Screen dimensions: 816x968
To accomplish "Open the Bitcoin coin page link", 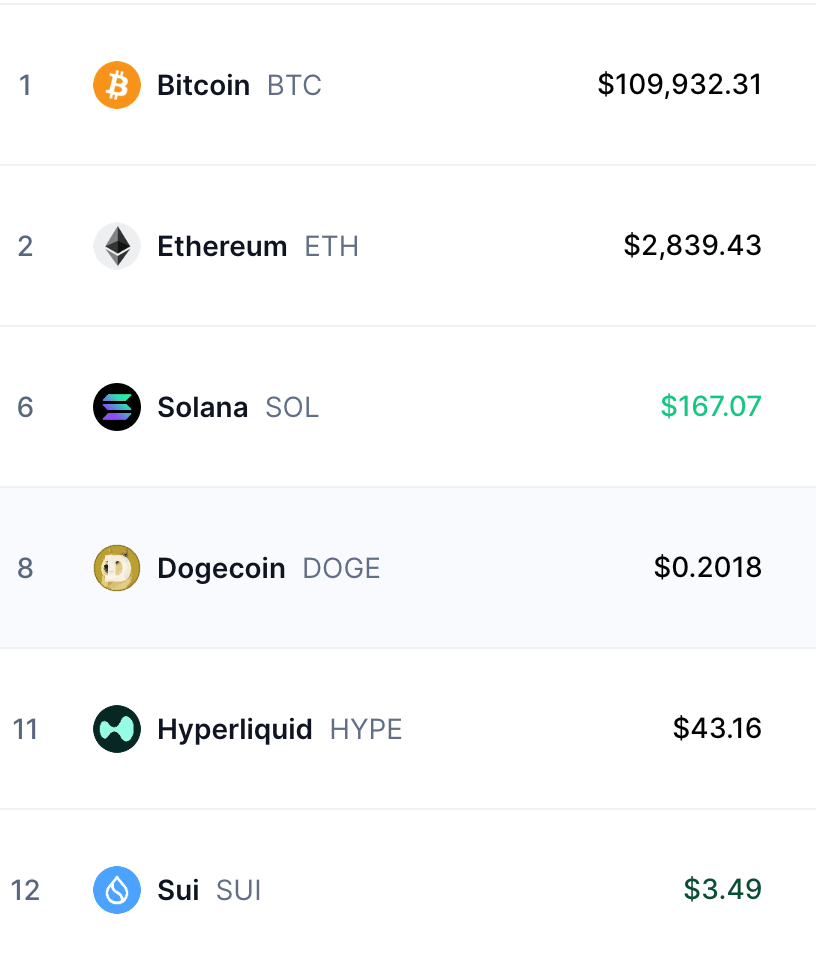I will (204, 85).
